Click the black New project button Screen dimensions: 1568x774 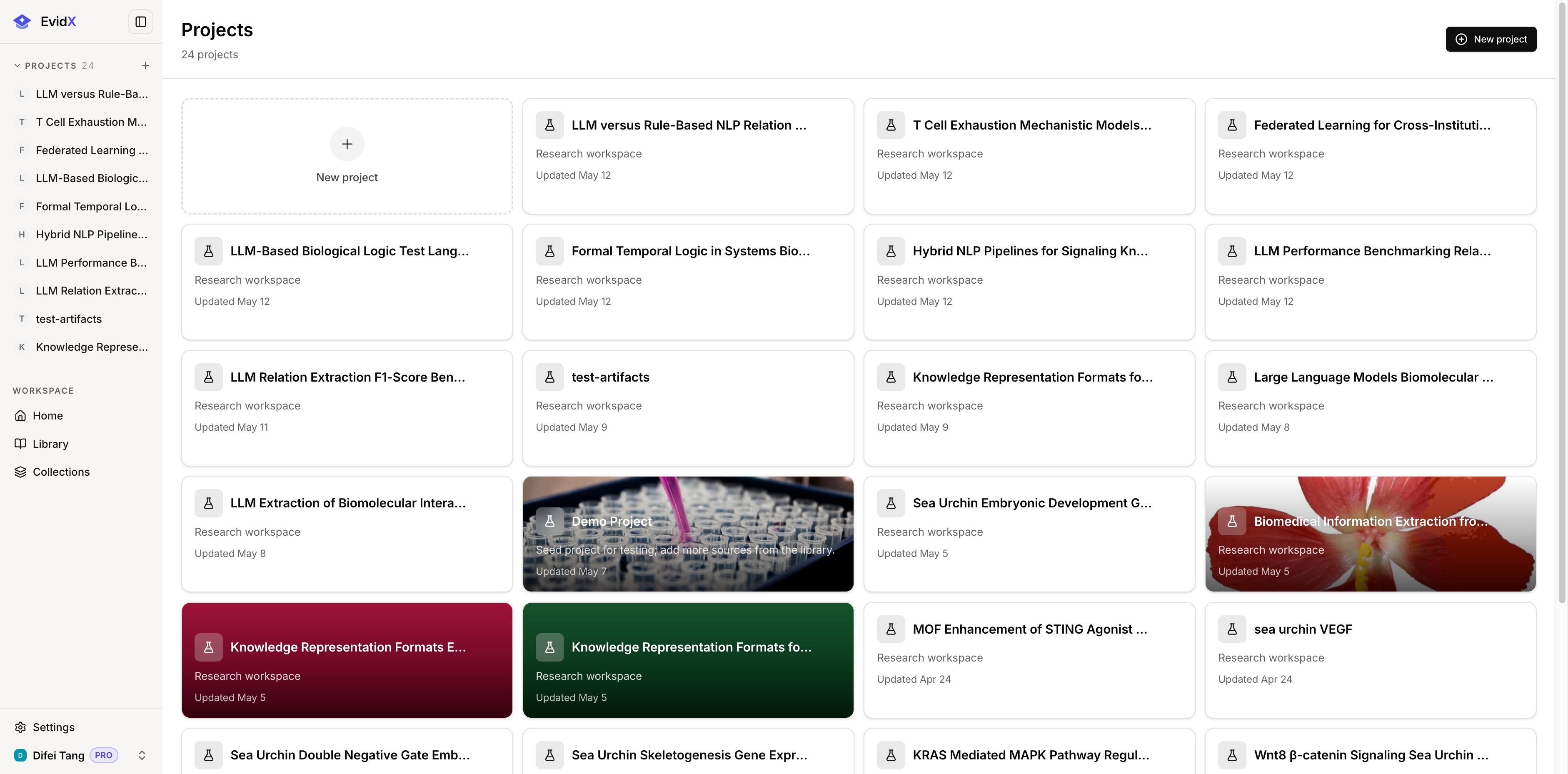1491,39
